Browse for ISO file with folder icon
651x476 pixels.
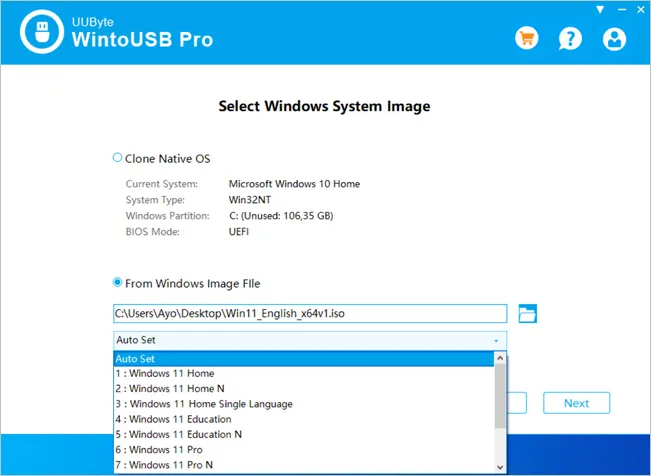tap(528, 314)
